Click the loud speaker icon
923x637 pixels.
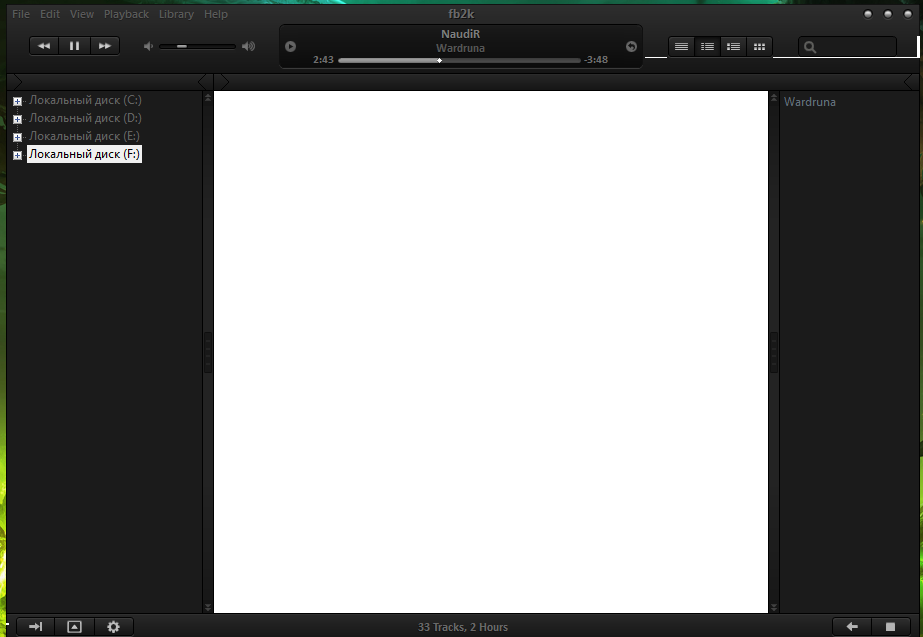coord(248,46)
